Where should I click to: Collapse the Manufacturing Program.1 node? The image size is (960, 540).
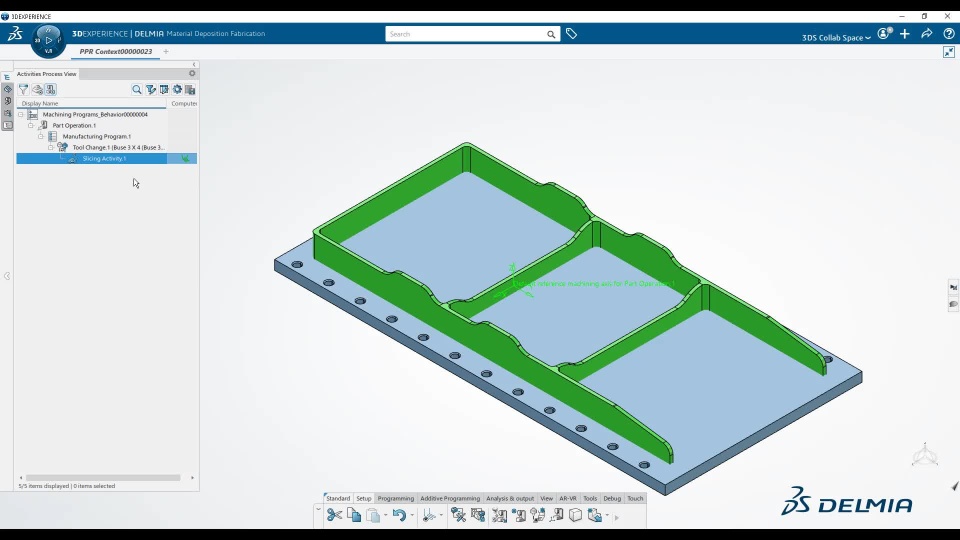coord(41,137)
